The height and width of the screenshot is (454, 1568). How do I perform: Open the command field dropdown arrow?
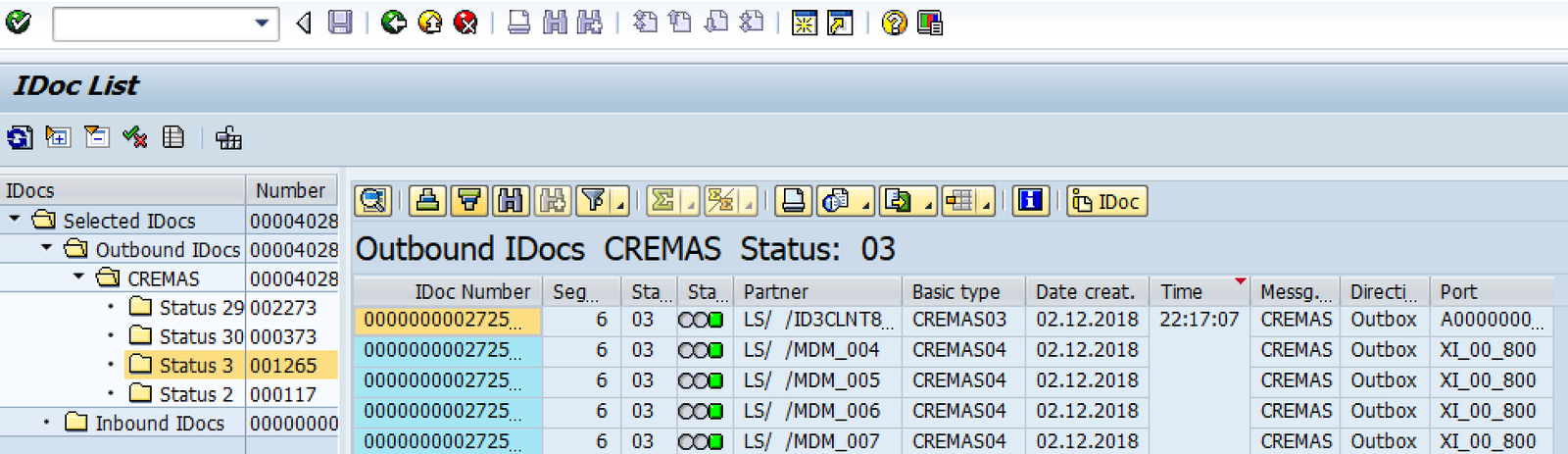click(x=262, y=23)
